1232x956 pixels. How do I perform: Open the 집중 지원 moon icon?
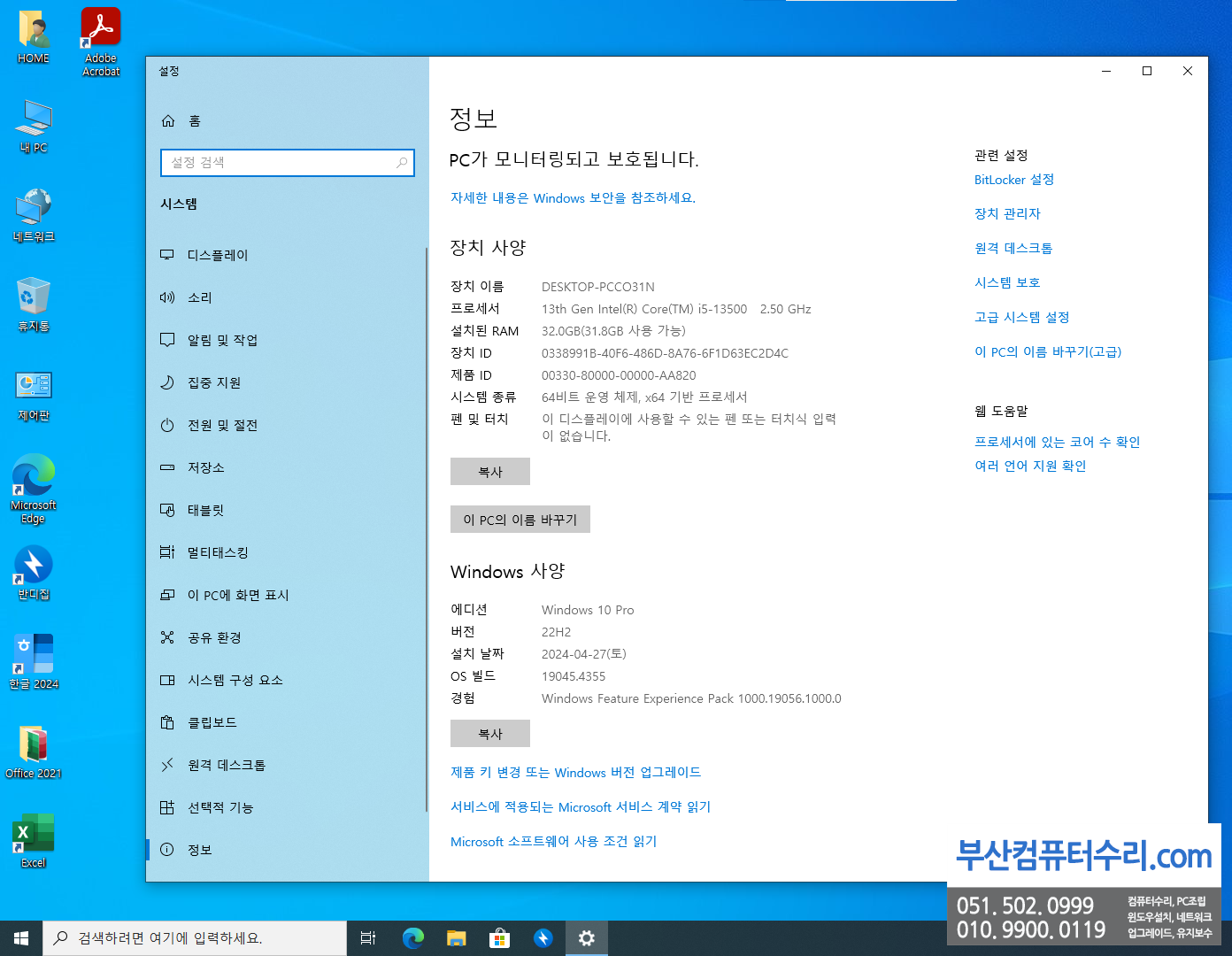click(167, 382)
